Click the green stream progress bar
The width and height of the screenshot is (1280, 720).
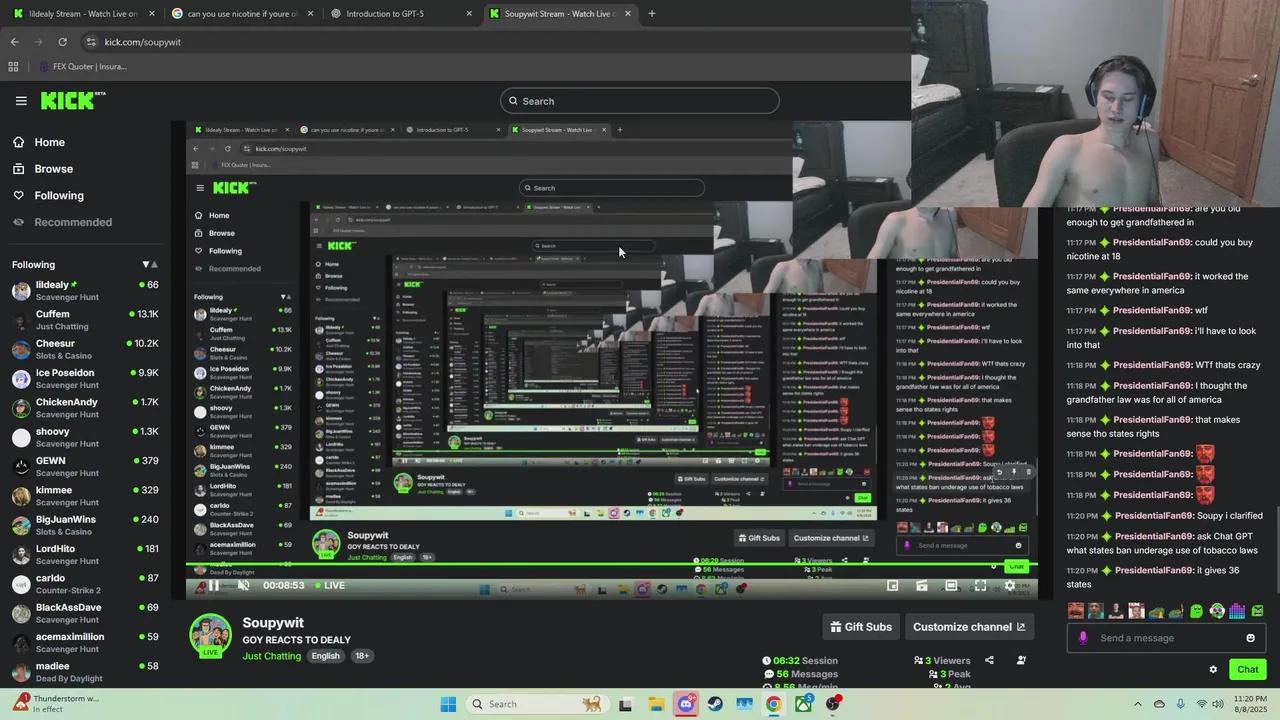coord(612,565)
